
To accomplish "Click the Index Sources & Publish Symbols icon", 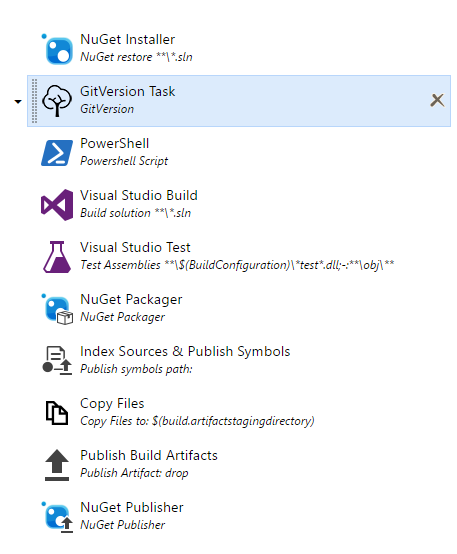I will [57, 360].
